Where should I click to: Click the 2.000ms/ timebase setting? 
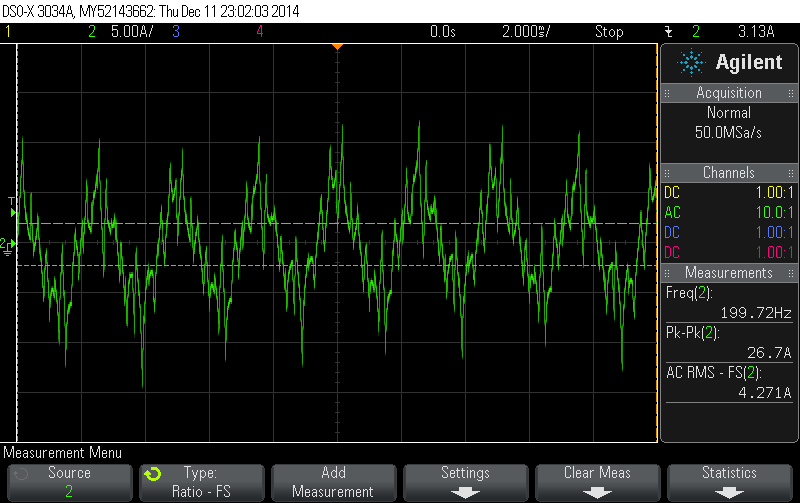[524, 32]
